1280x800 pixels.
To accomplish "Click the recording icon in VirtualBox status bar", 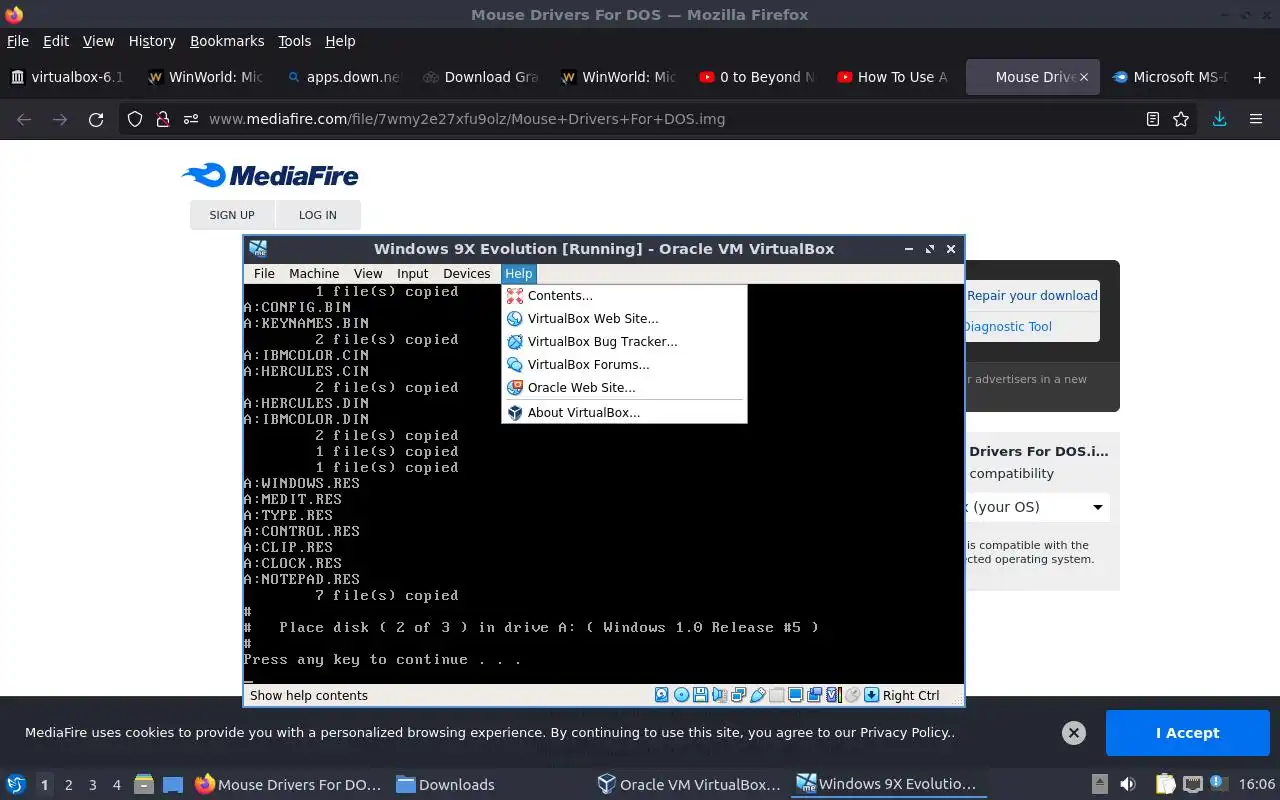I will coord(815,695).
